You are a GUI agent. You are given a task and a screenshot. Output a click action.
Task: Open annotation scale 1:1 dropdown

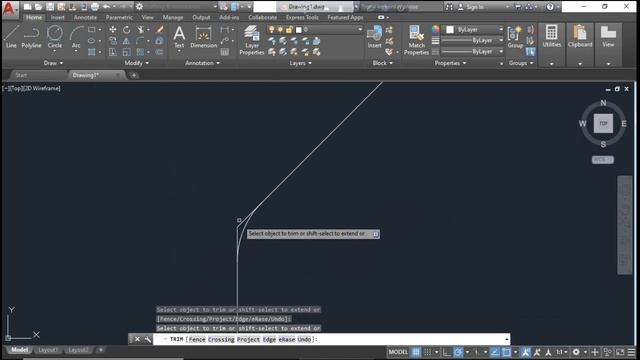(x=562, y=352)
